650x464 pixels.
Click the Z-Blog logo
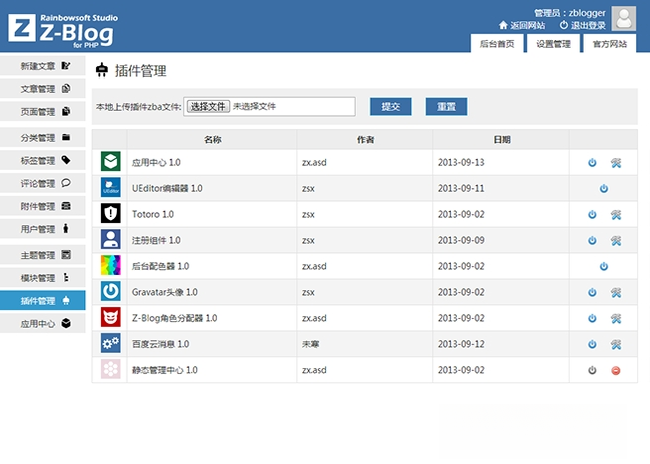(63, 30)
